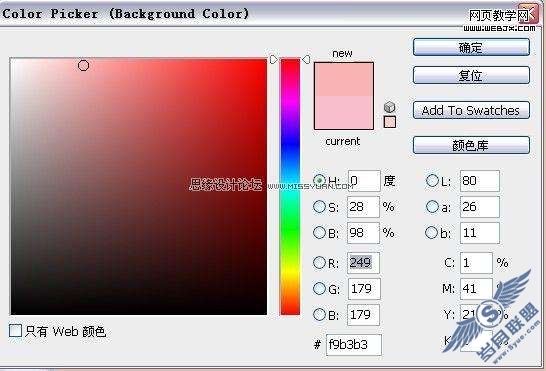Select the R red radio button
Viewport: 546px width, 371px height.
pyautogui.click(x=319, y=263)
